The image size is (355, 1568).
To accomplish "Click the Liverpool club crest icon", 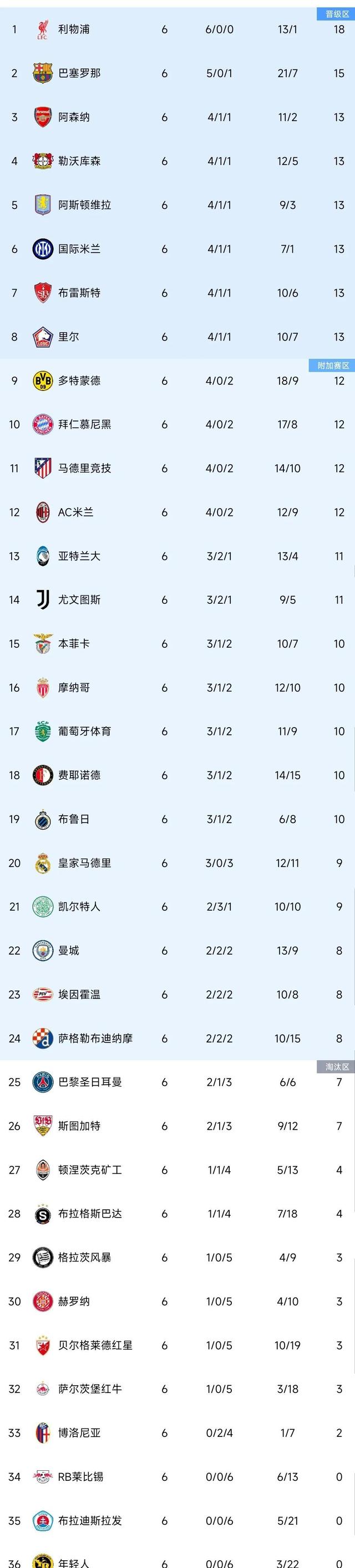I will pyautogui.click(x=43, y=29).
